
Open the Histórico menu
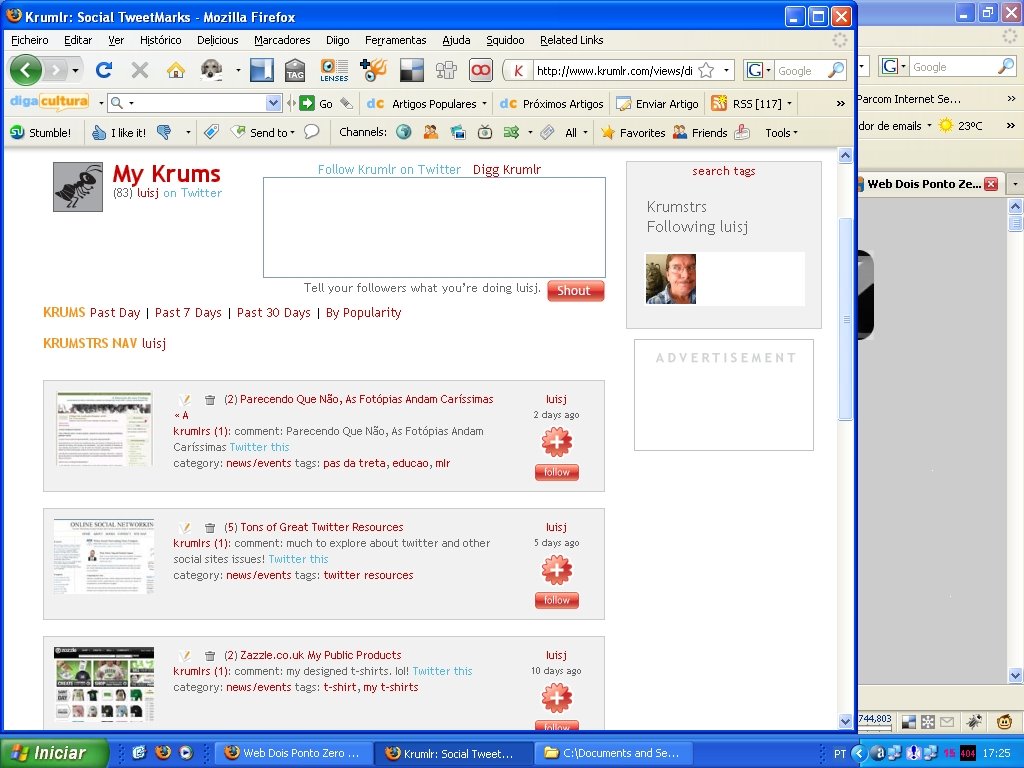tap(161, 40)
